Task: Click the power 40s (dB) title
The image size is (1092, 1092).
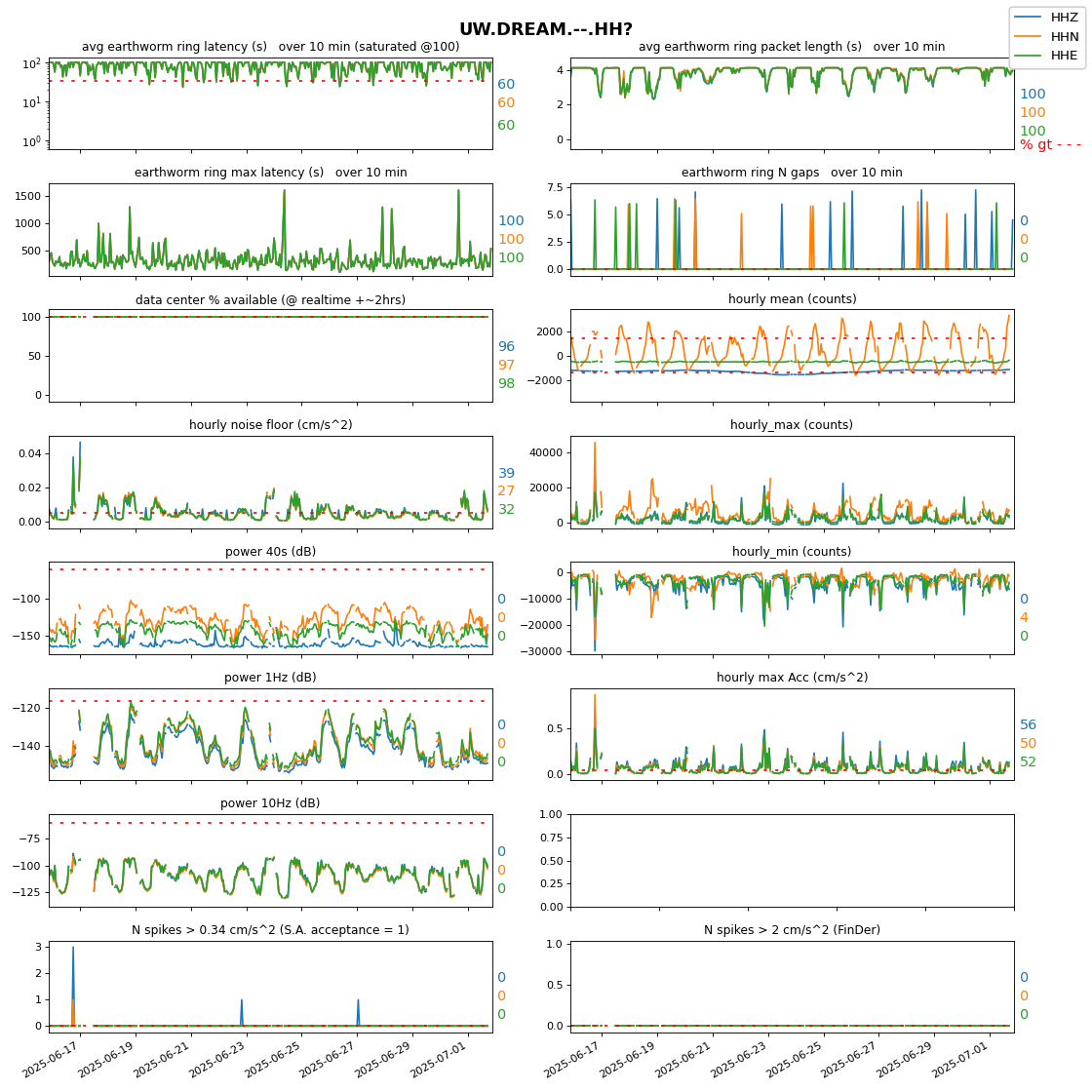Action: pos(271,552)
